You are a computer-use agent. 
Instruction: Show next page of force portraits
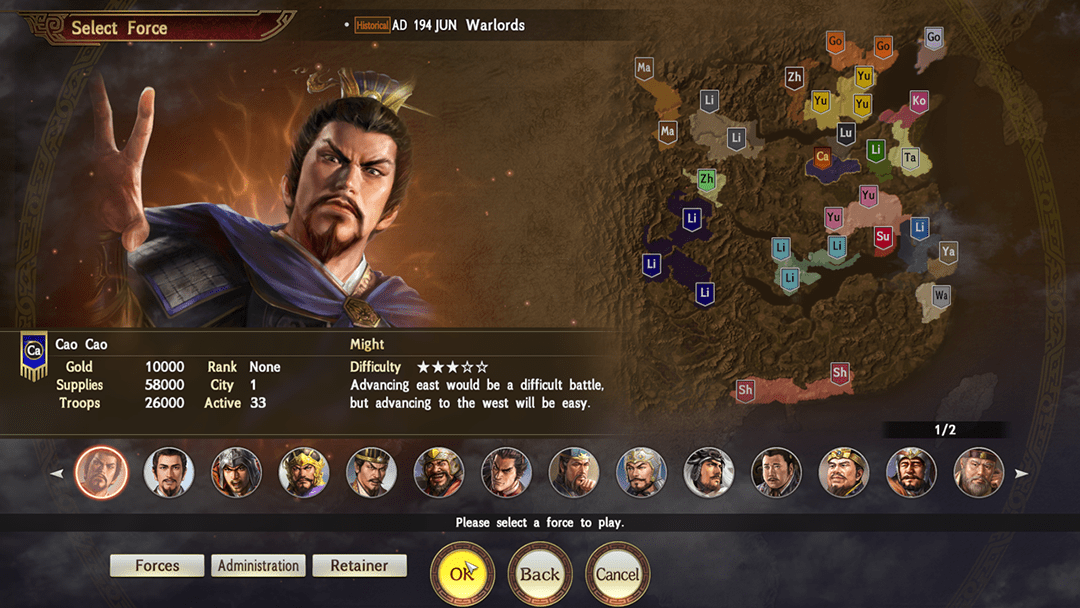click(x=1021, y=474)
